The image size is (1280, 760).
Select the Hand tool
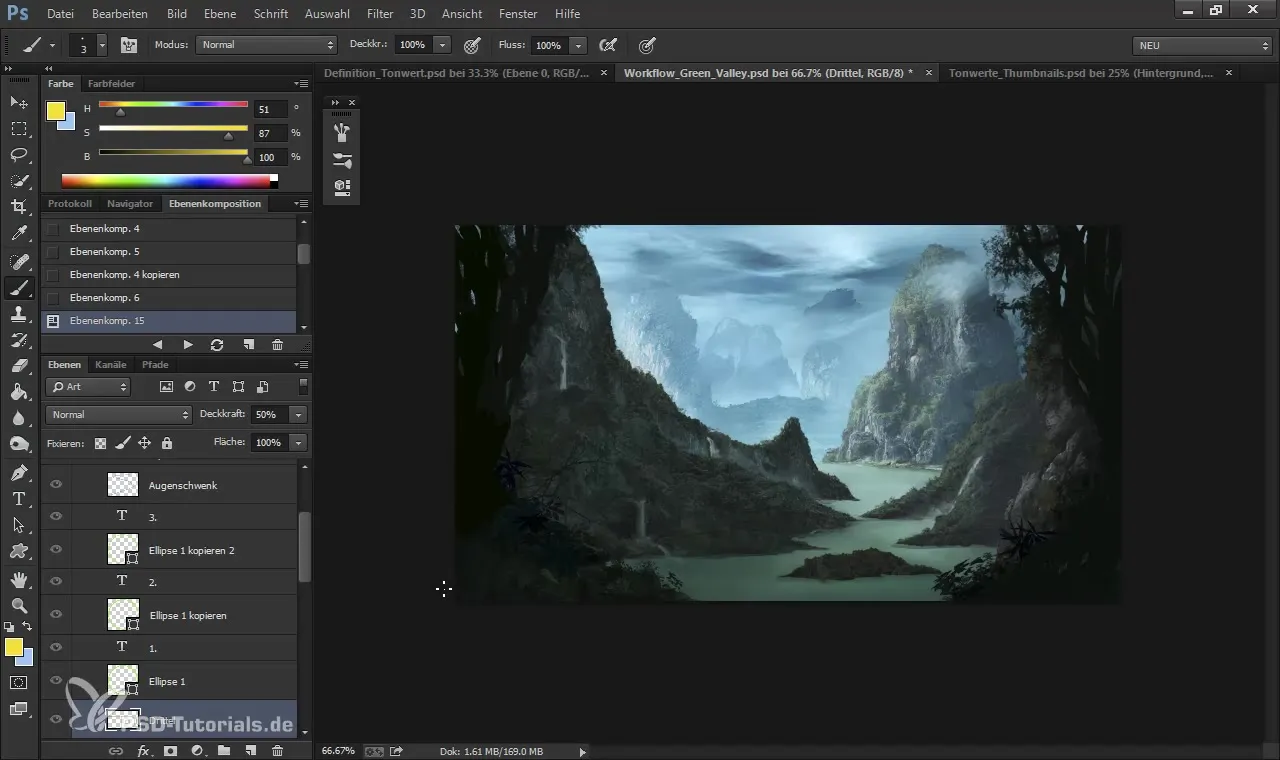pos(18,580)
